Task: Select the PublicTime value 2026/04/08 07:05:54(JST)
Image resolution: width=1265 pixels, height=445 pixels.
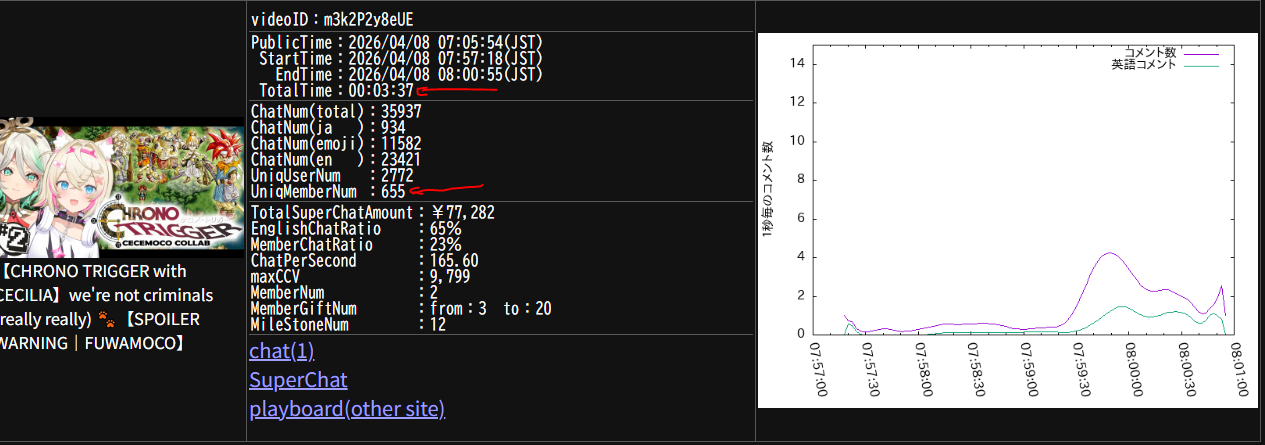Action: pyautogui.click(x=445, y=43)
